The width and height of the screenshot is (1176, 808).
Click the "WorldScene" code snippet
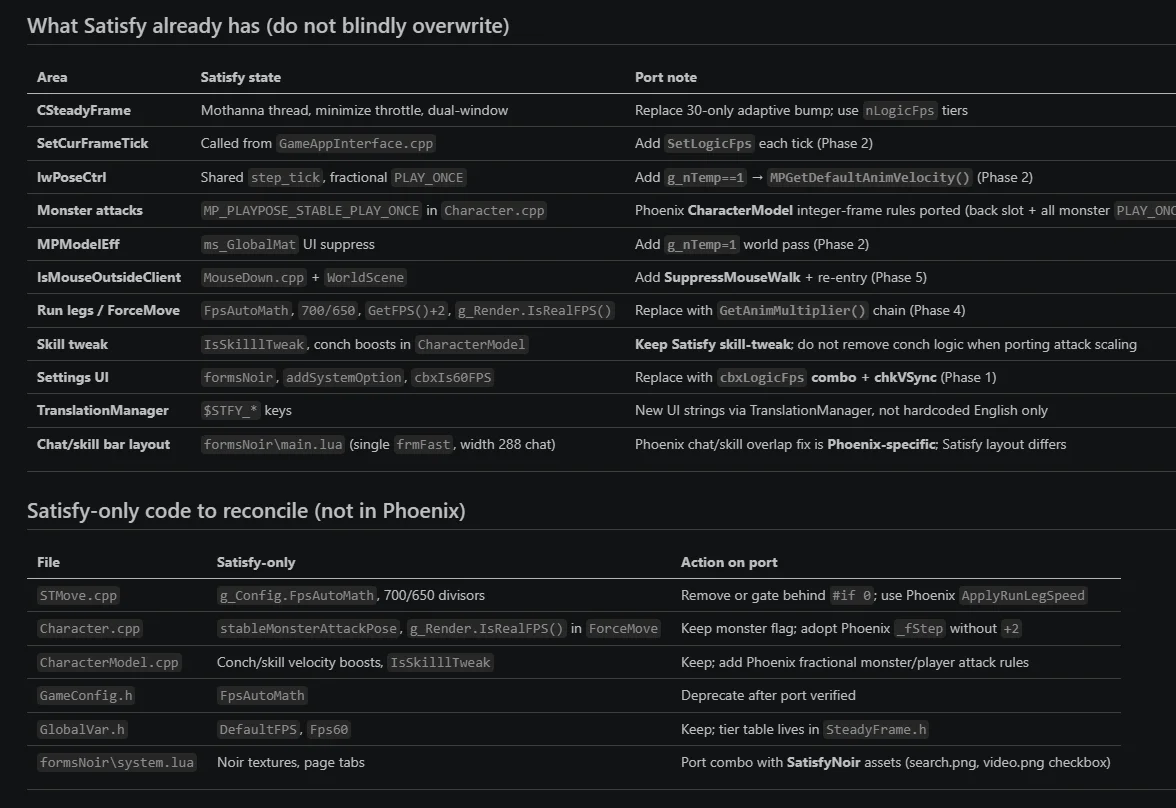[x=365, y=277]
